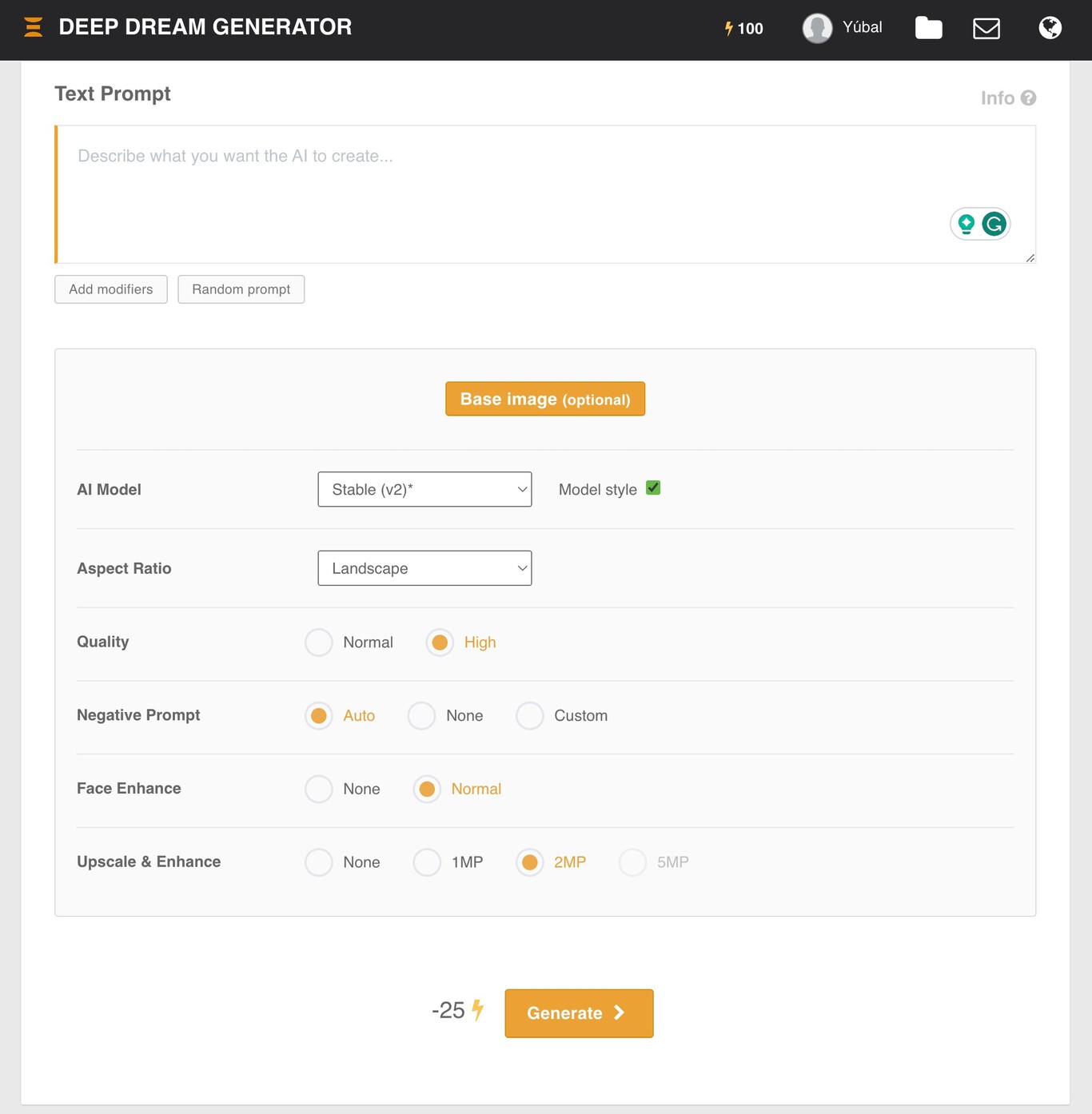Choose 1MP for Upscale & Enhance

tap(427, 862)
